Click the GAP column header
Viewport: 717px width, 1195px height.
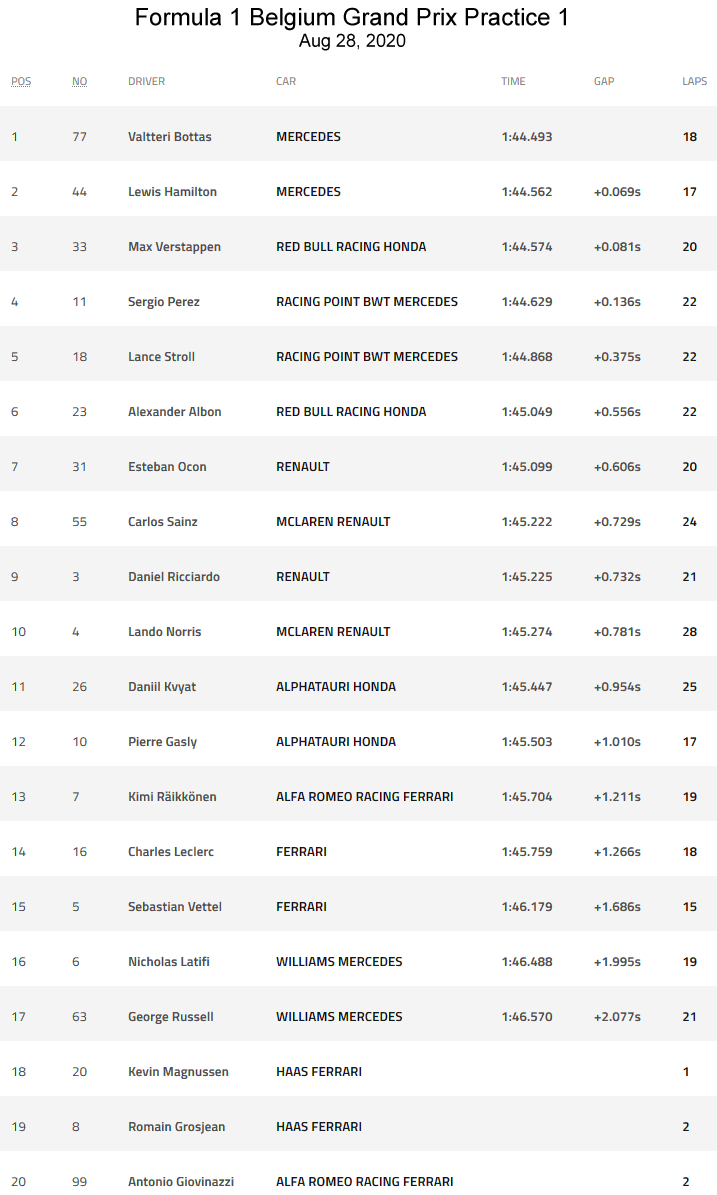click(604, 81)
